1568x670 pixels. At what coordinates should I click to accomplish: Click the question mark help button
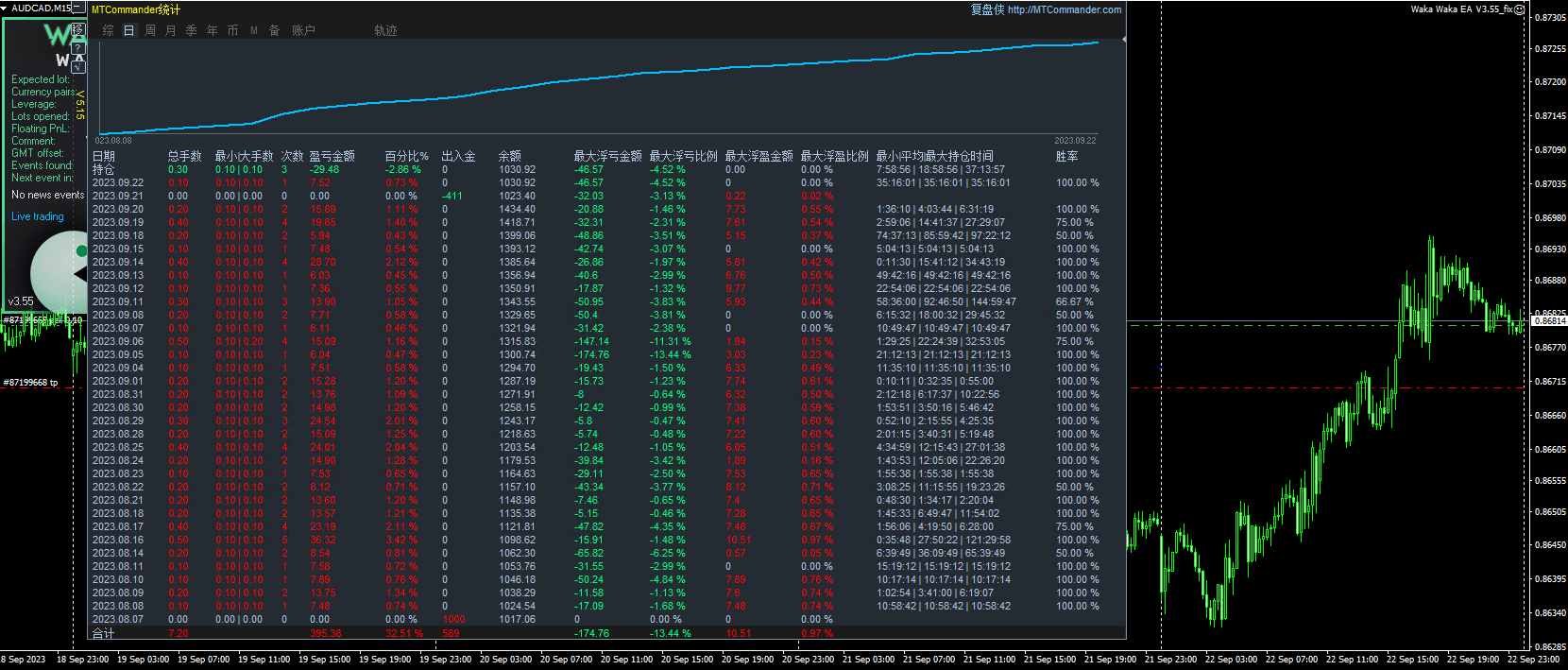click(x=79, y=48)
